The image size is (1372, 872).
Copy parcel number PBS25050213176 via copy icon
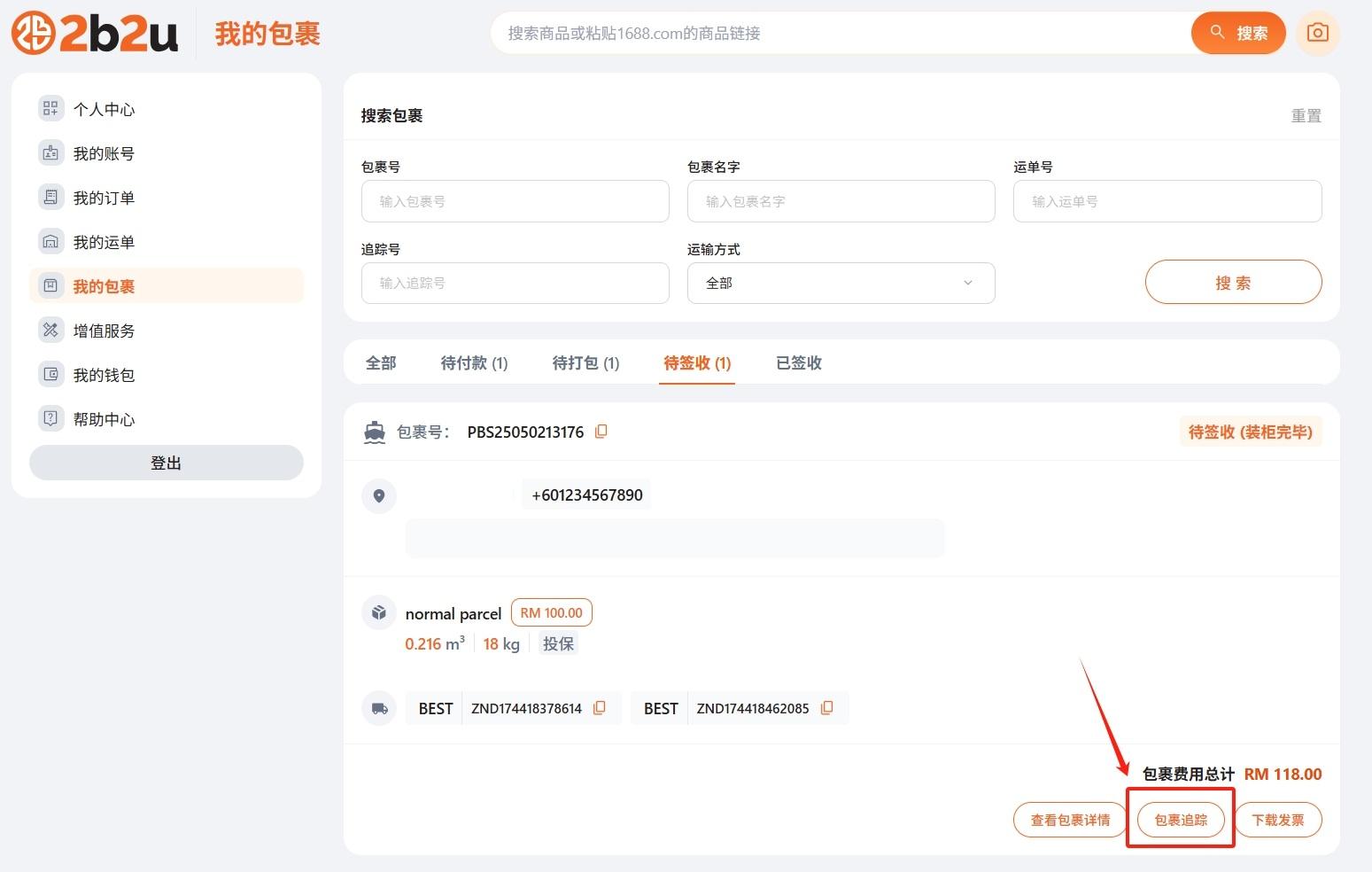click(x=601, y=432)
